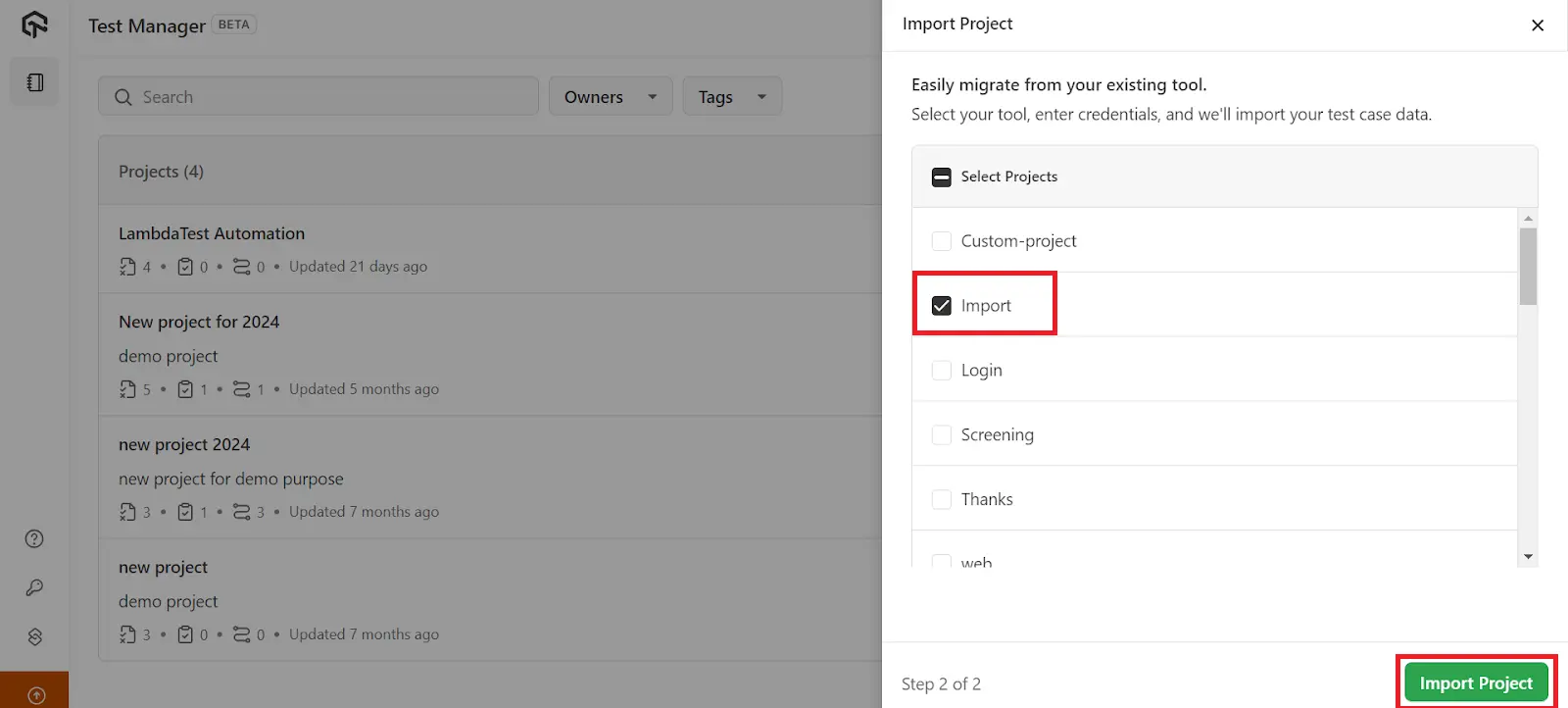This screenshot has height=708, width=1568.
Task: Enable the Login project checkbox
Action: coord(942,371)
